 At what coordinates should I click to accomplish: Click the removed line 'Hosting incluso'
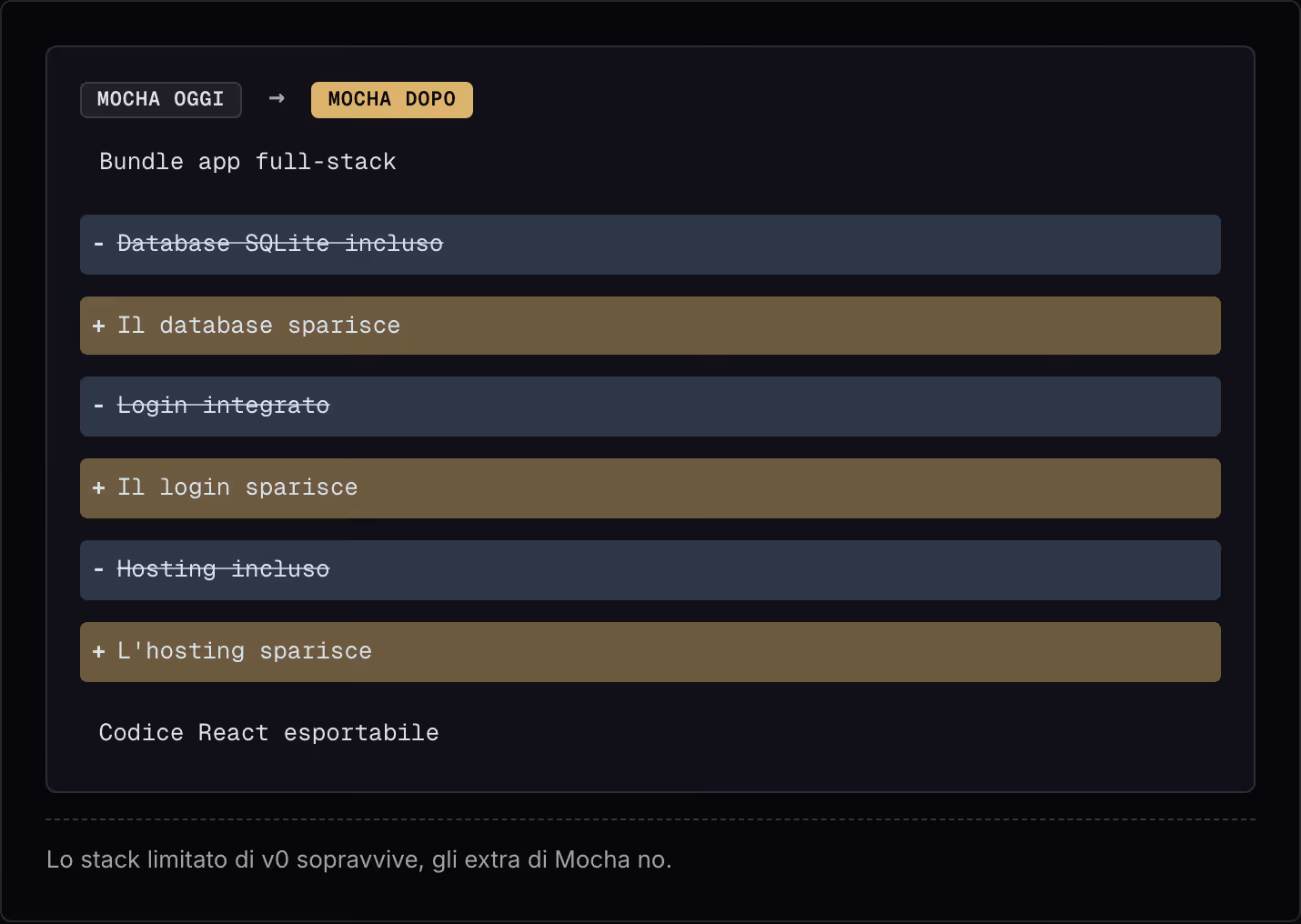[x=650, y=570]
